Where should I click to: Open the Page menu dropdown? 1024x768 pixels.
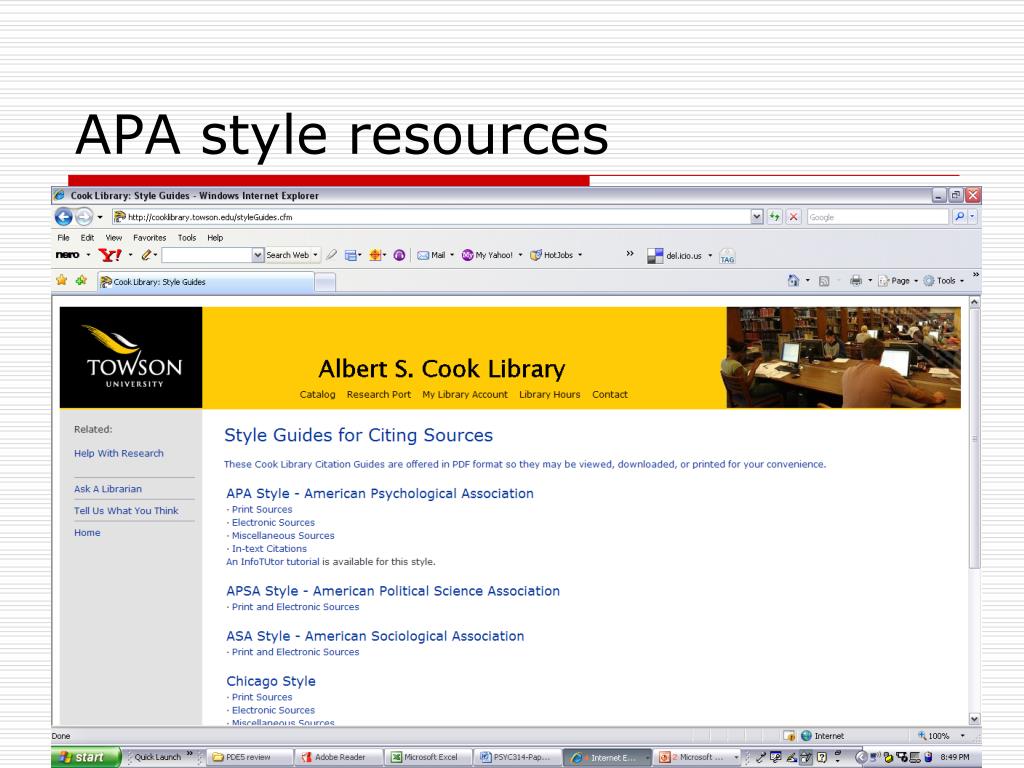[x=898, y=281]
